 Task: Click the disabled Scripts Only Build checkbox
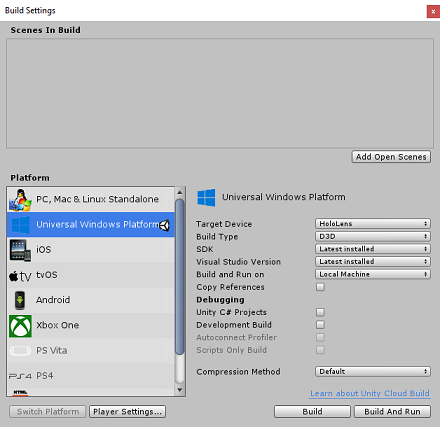pos(320,350)
